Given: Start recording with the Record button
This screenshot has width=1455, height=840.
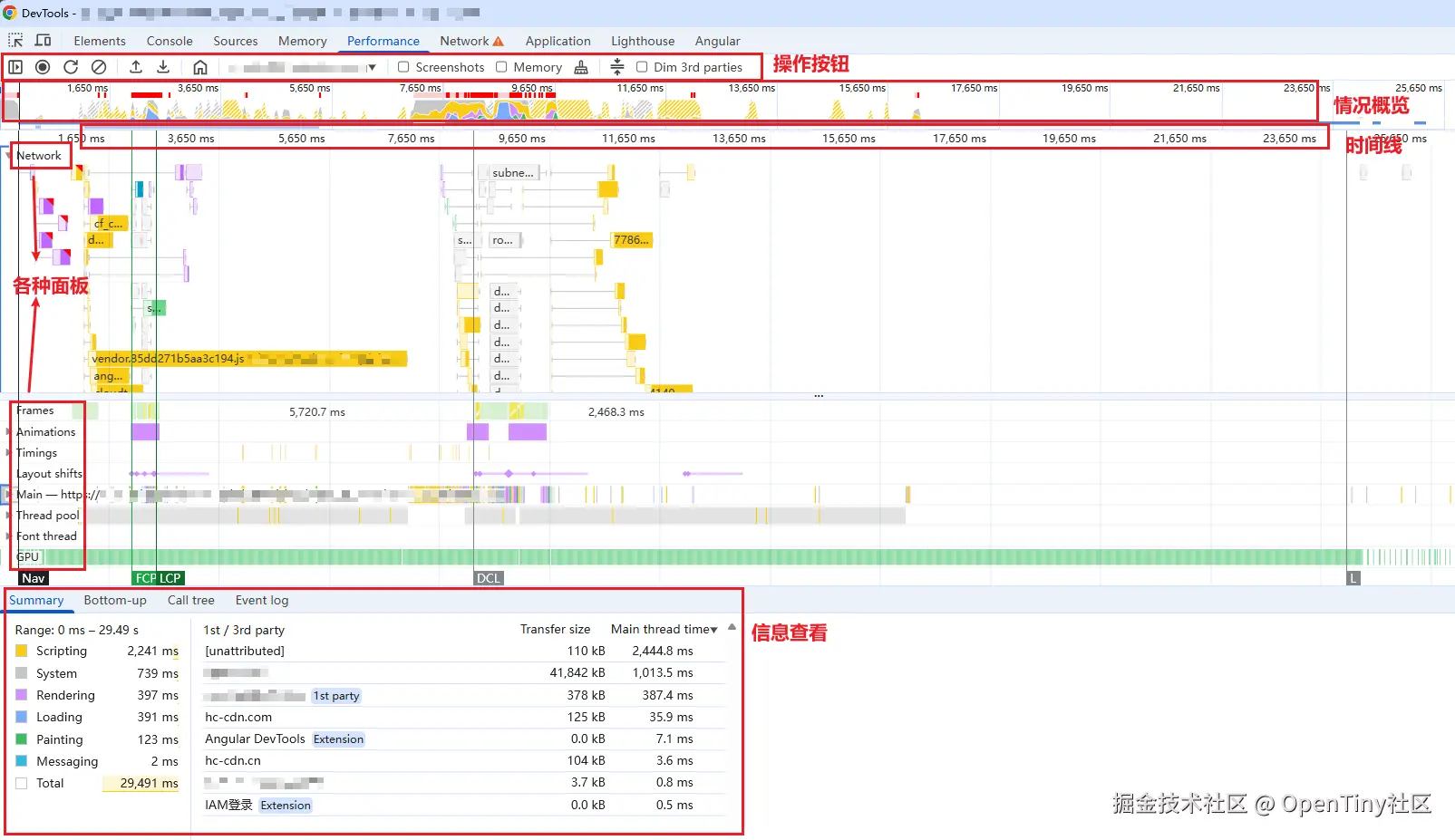Looking at the screenshot, I should click(x=43, y=67).
